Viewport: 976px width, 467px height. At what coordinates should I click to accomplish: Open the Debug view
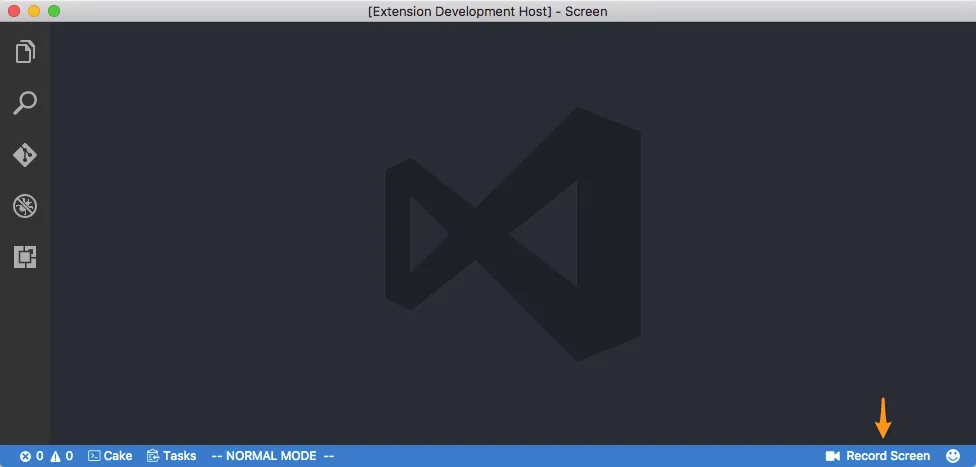[x=25, y=206]
